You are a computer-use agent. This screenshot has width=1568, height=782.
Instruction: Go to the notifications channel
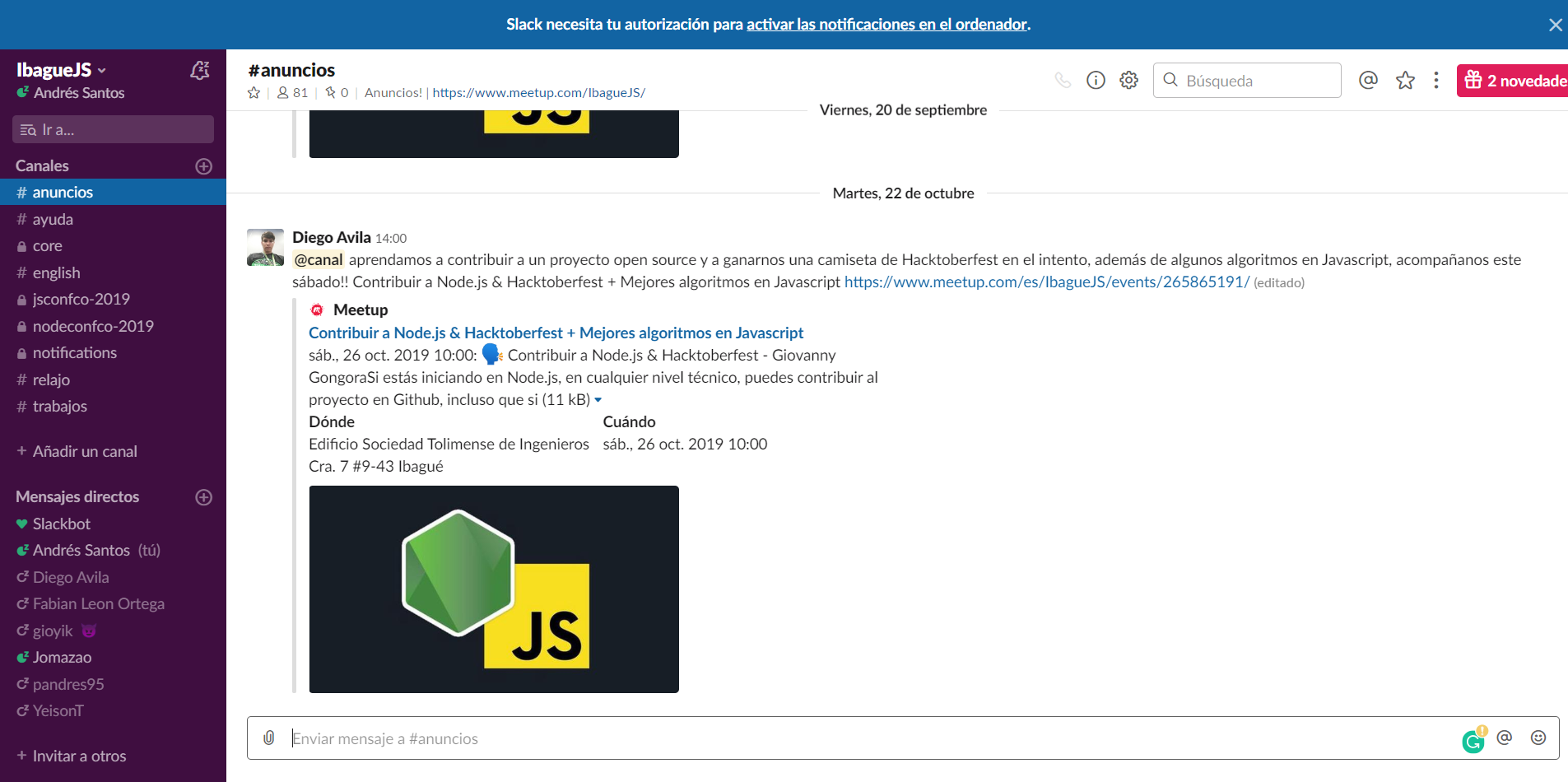113,352
